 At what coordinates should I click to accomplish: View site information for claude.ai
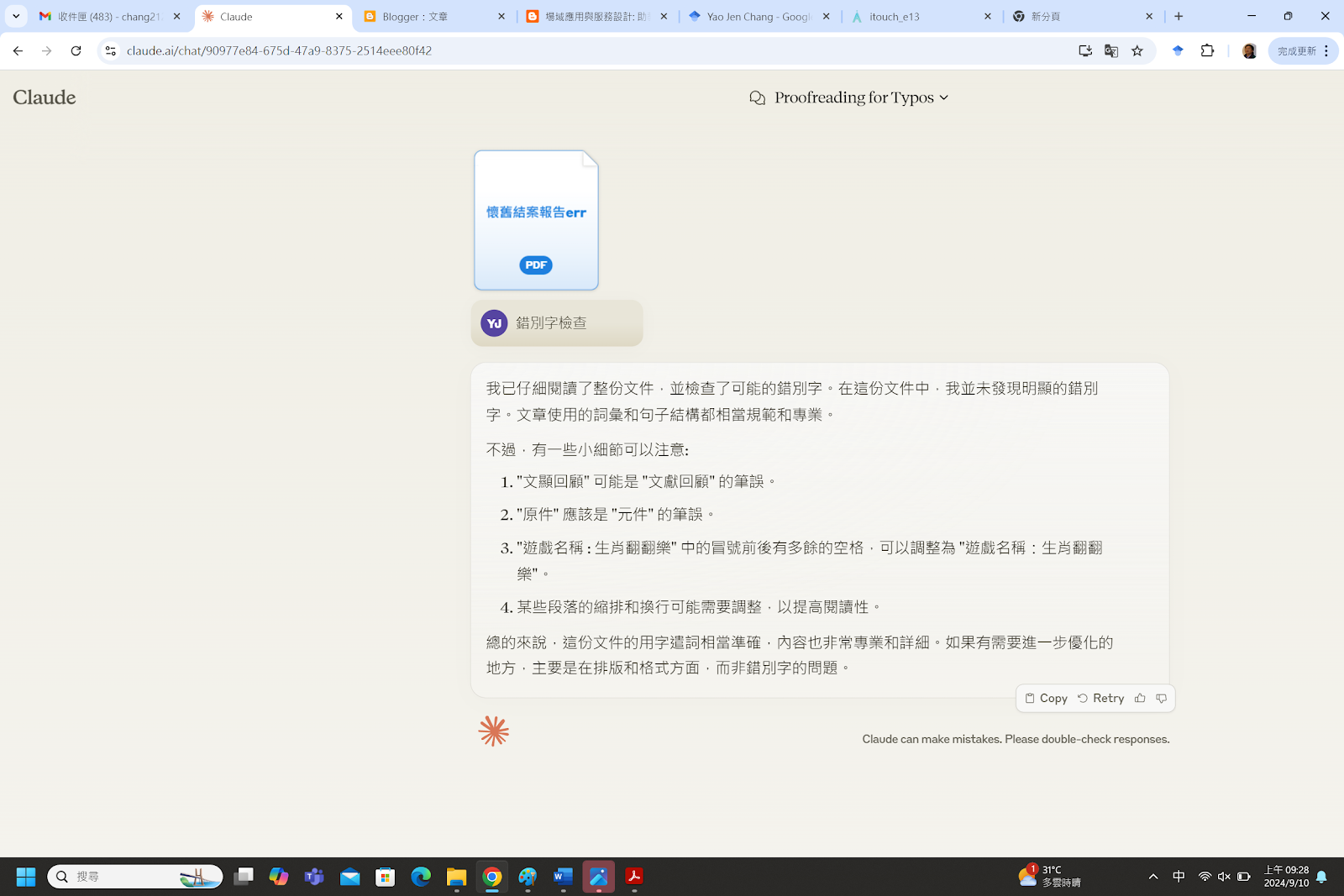pyautogui.click(x=110, y=51)
